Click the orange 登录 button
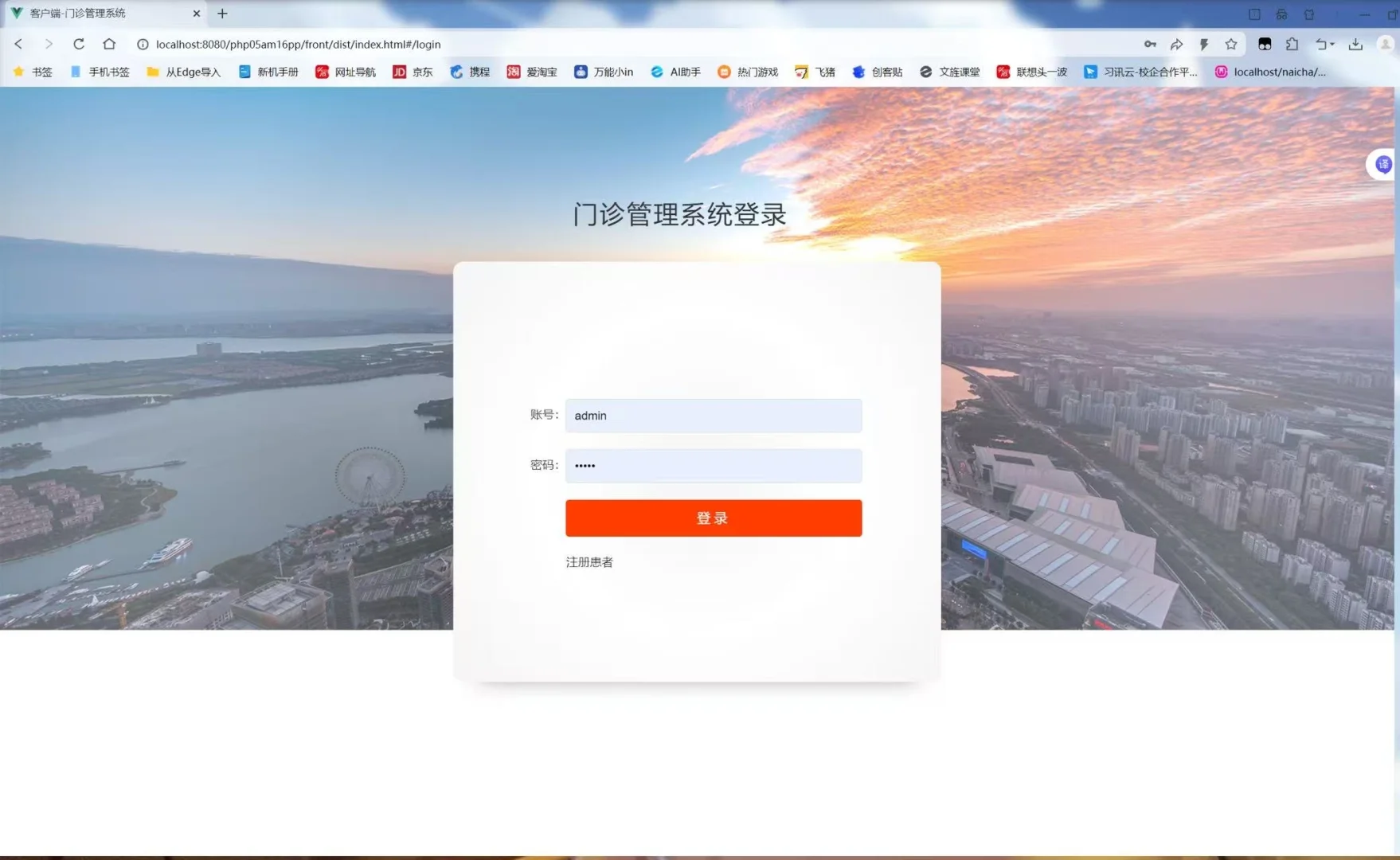 click(713, 518)
